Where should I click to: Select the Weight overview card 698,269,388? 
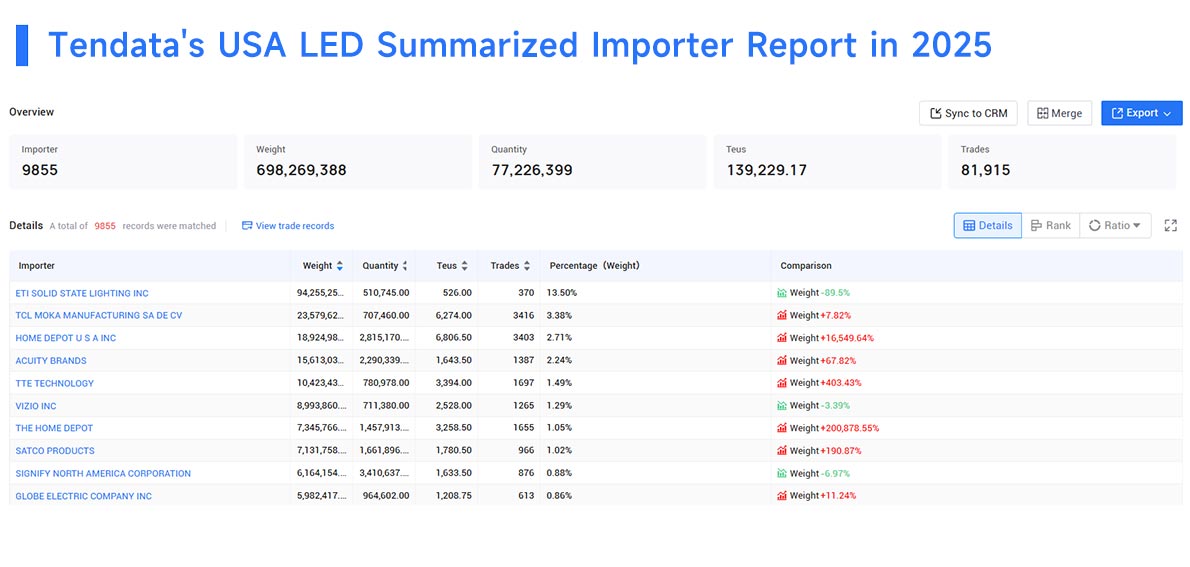point(357,162)
